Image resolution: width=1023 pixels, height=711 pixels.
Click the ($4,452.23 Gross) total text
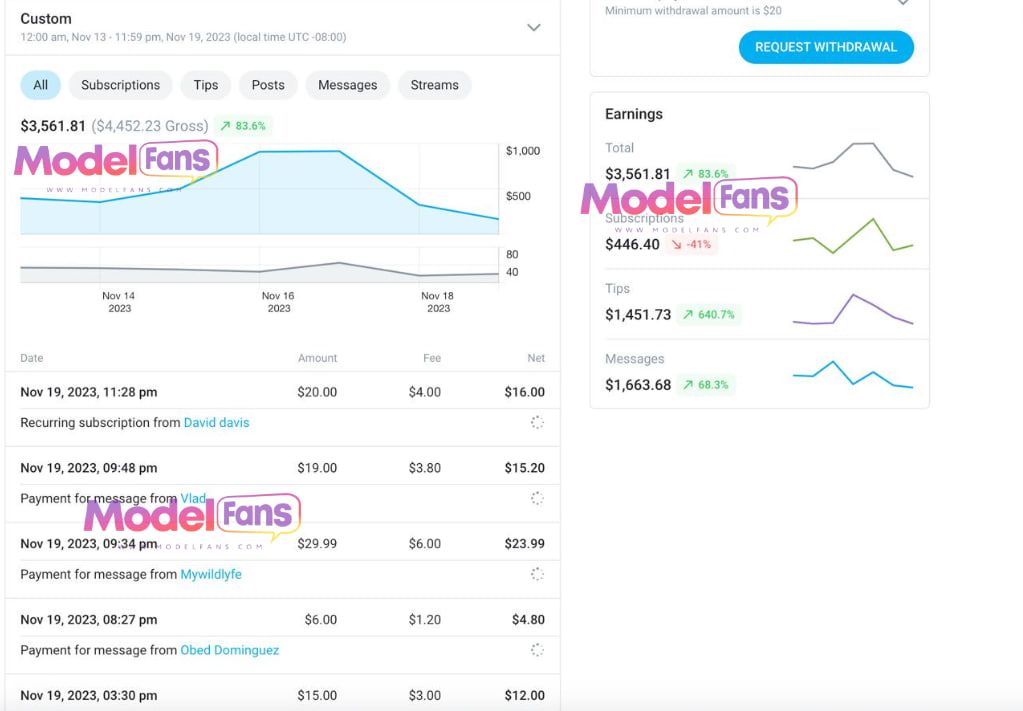(150, 126)
